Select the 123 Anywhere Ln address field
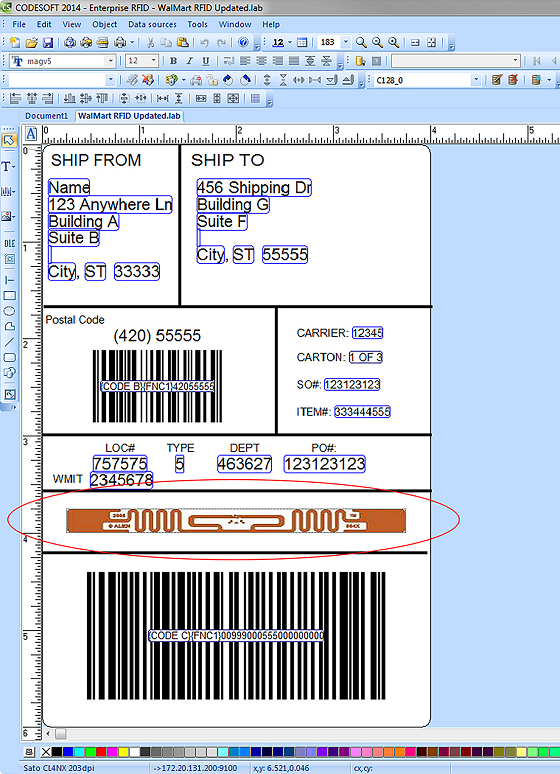The image size is (560, 774). click(x=110, y=204)
